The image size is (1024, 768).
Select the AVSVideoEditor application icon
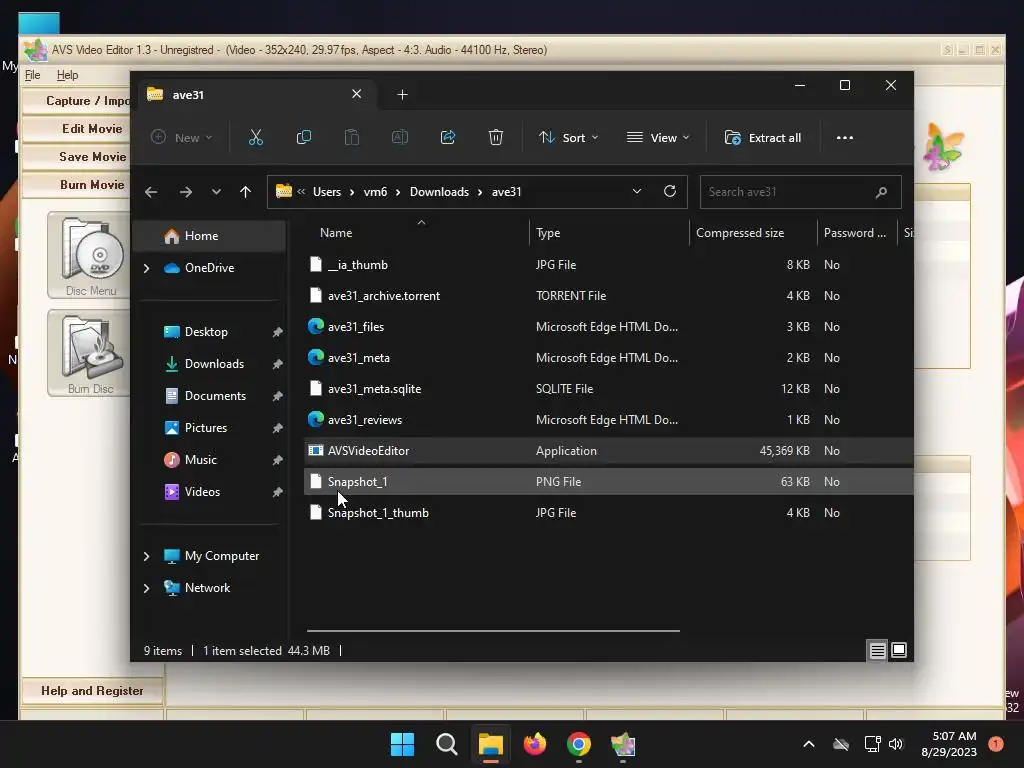(315, 451)
